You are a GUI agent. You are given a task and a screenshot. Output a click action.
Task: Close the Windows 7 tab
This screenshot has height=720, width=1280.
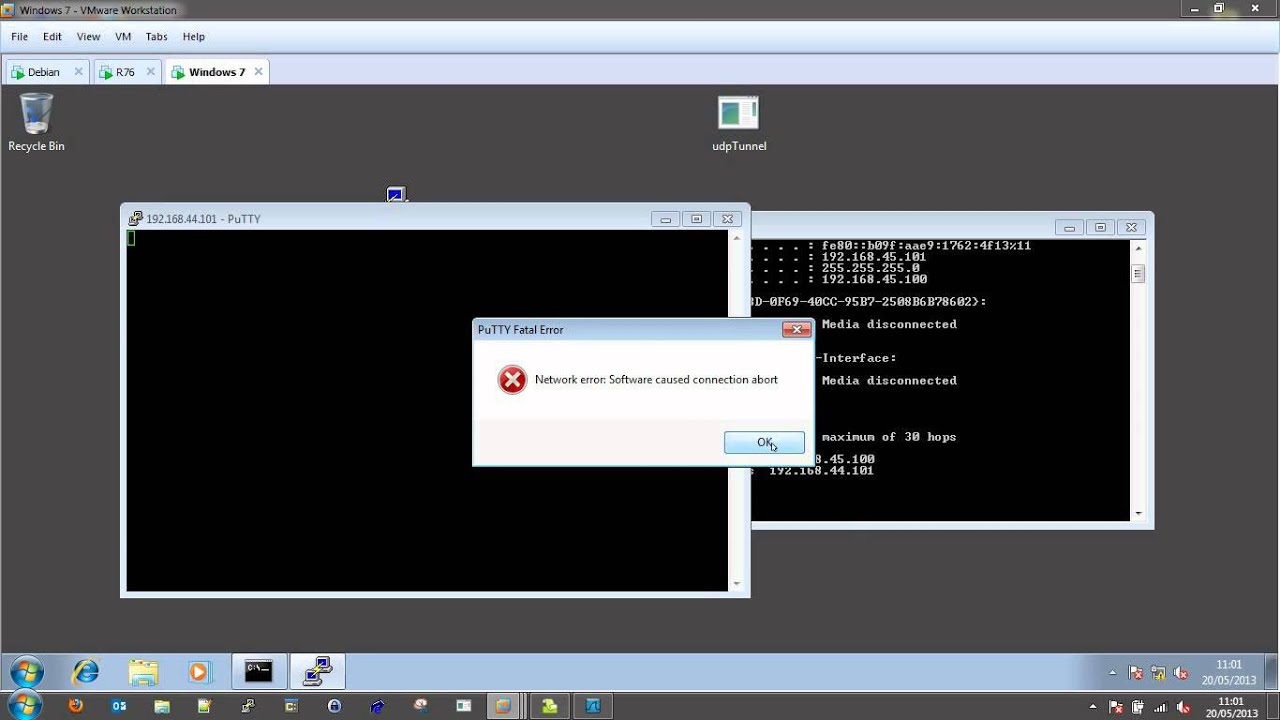258,72
